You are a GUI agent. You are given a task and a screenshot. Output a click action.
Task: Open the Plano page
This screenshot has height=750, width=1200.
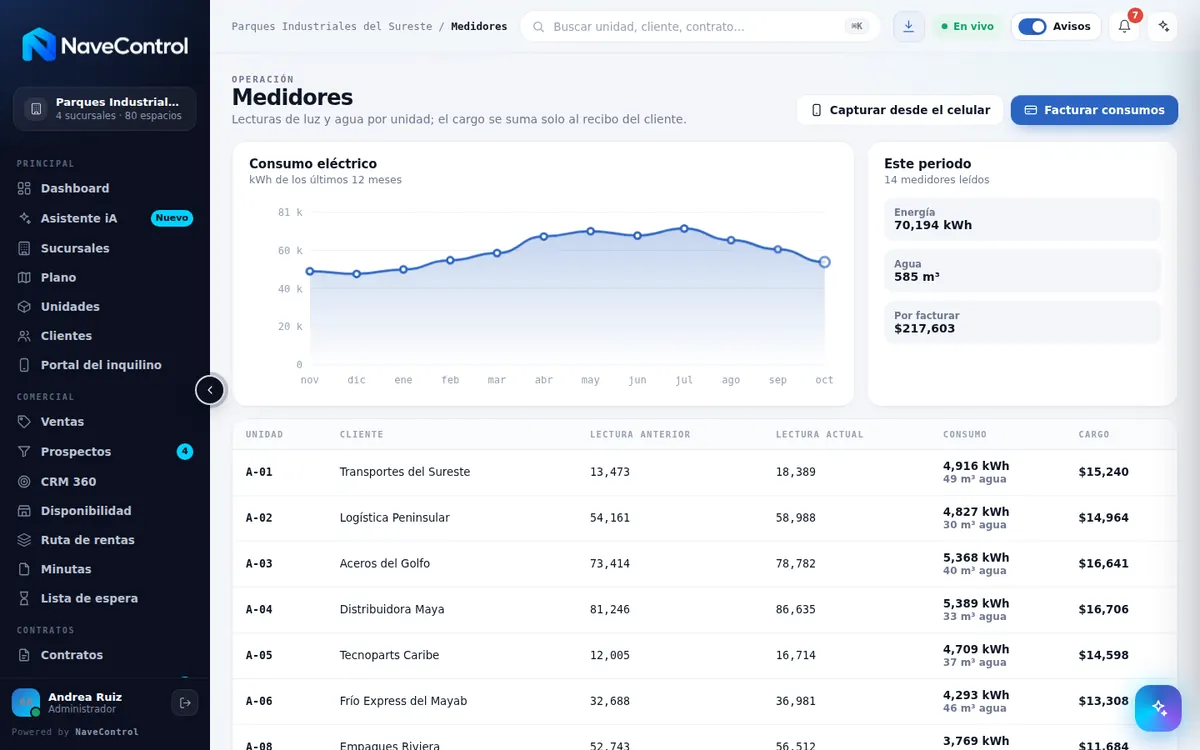point(105,277)
